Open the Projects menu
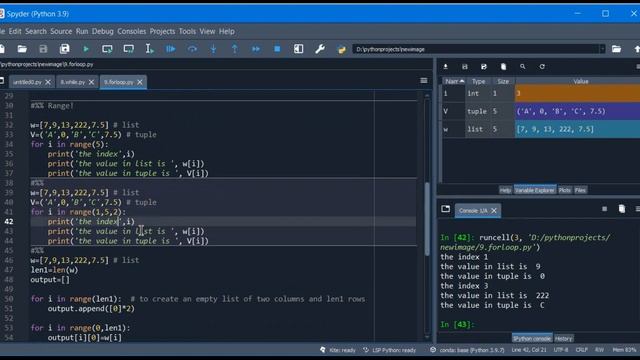This screenshot has width=640, height=360. [162, 31]
